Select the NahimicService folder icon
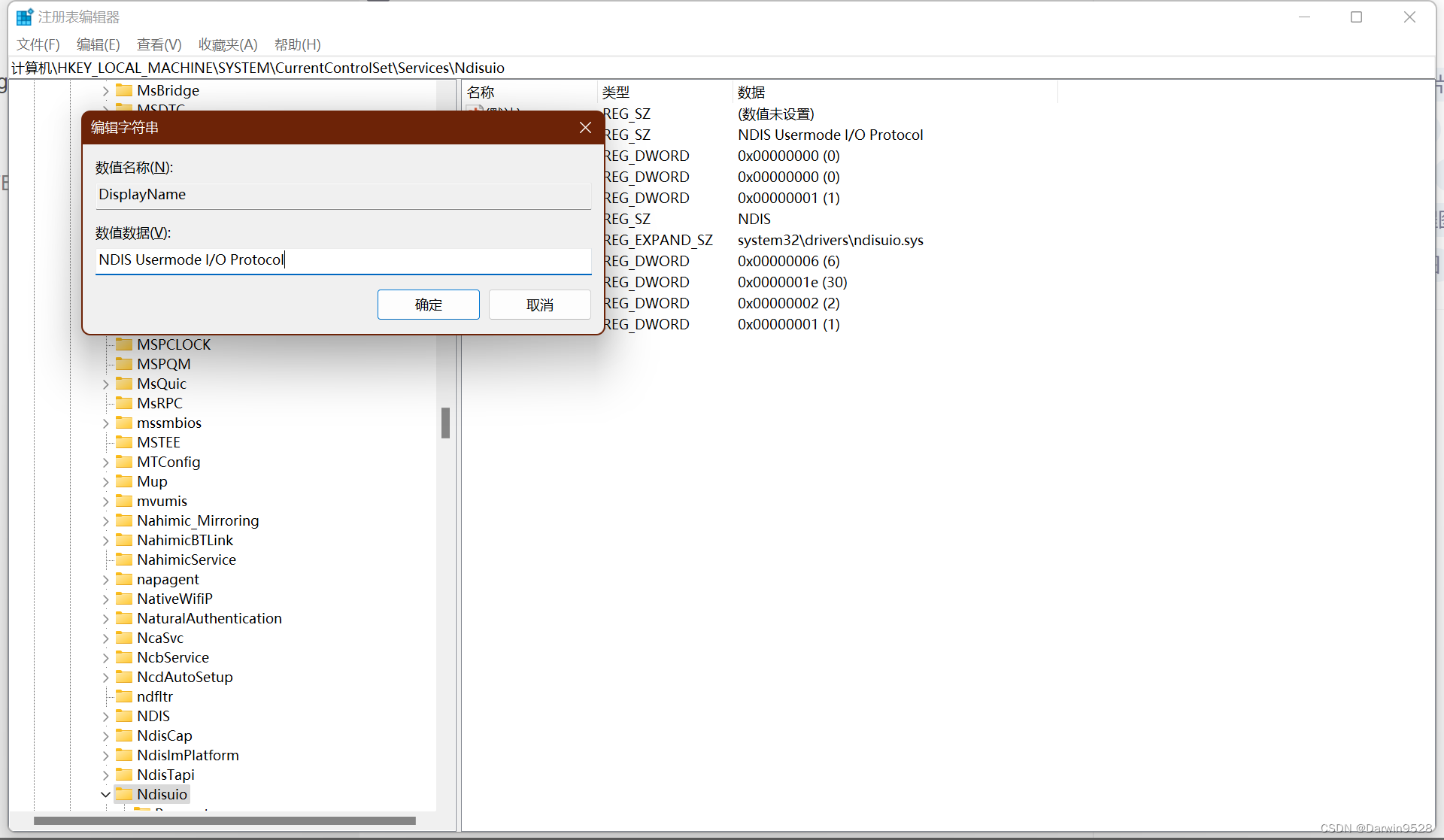This screenshot has height=840, width=1444. (124, 559)
